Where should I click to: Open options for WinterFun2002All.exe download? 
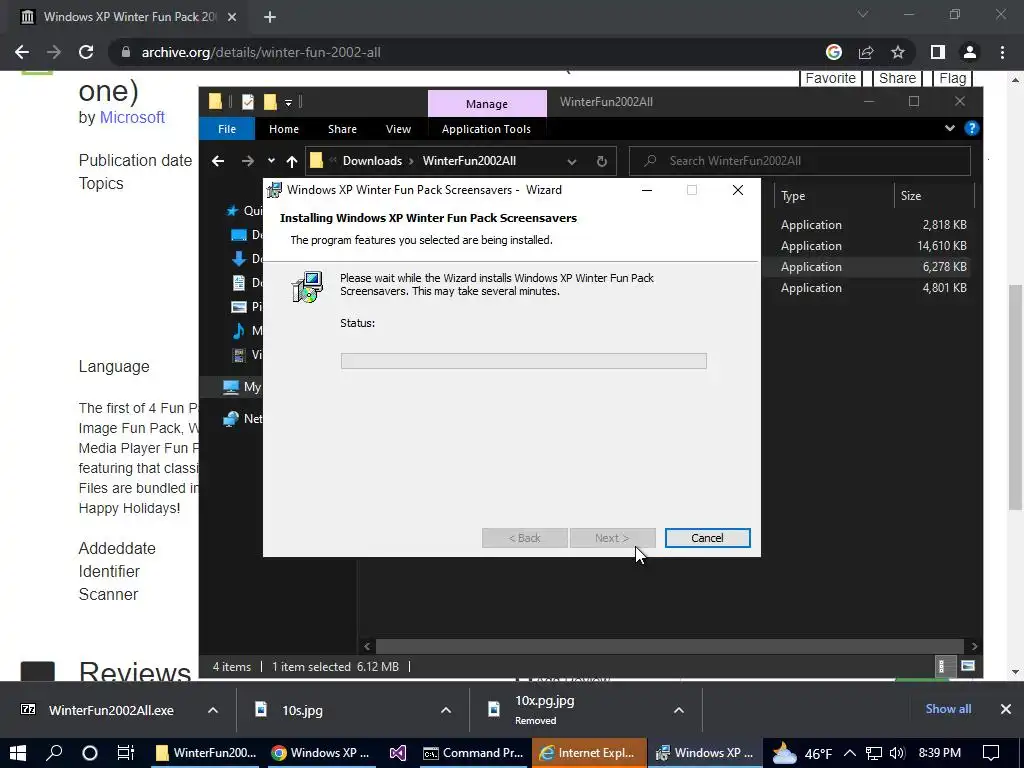point(213,711)
